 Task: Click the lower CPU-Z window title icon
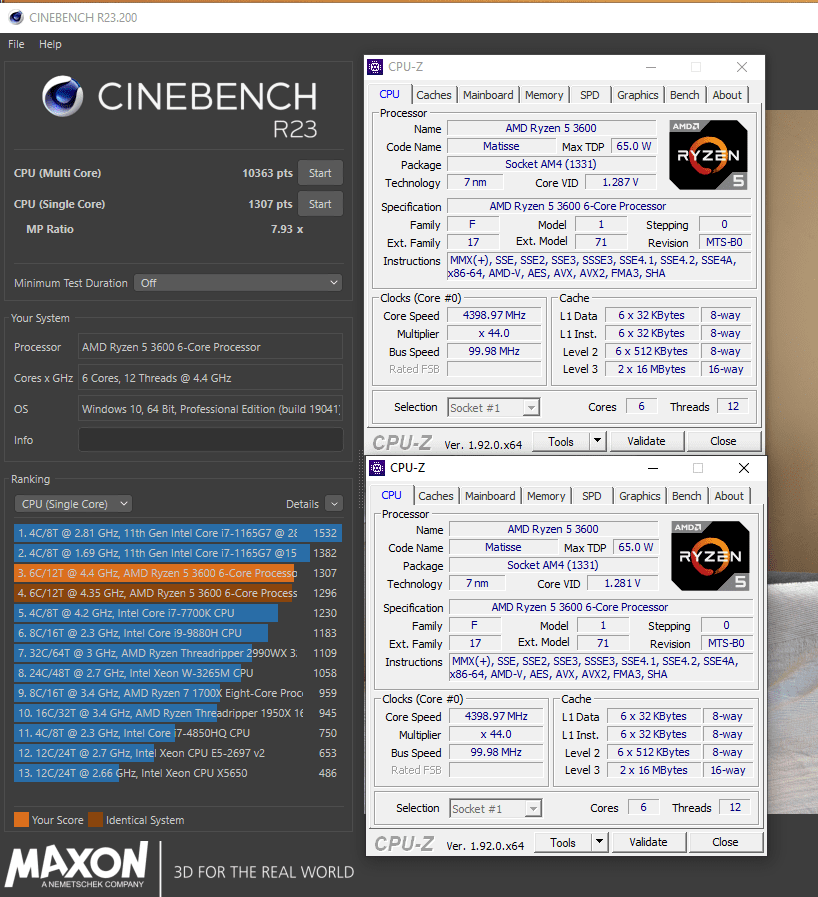click(377, 468)
